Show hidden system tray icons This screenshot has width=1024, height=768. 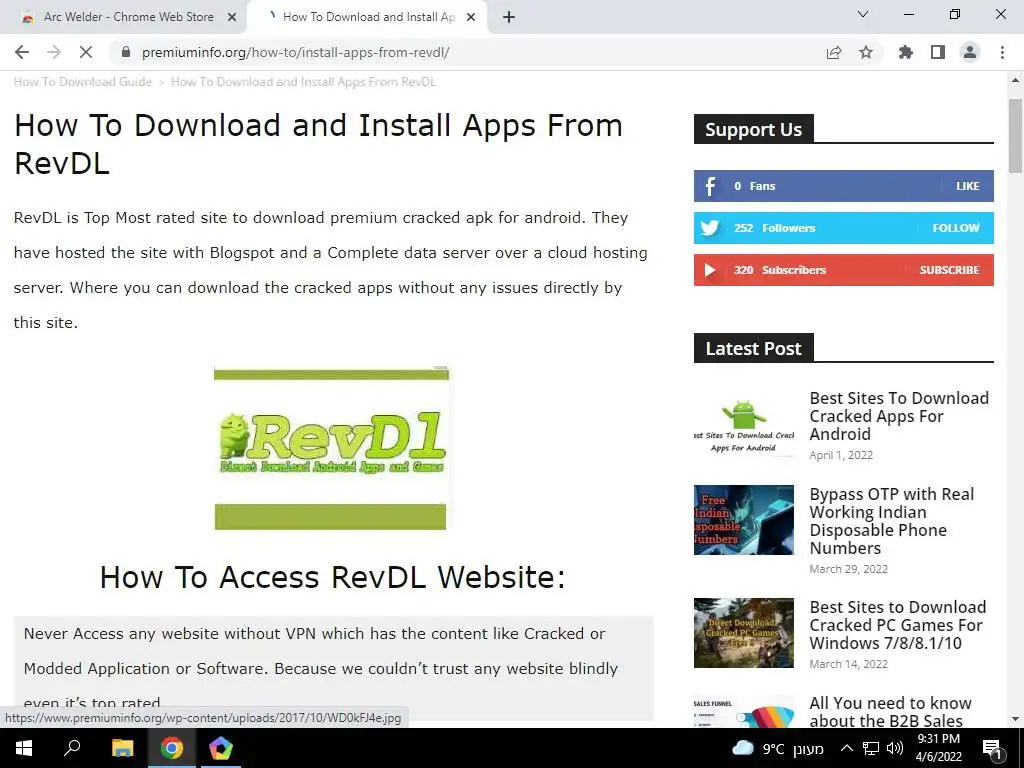[846, 748]
